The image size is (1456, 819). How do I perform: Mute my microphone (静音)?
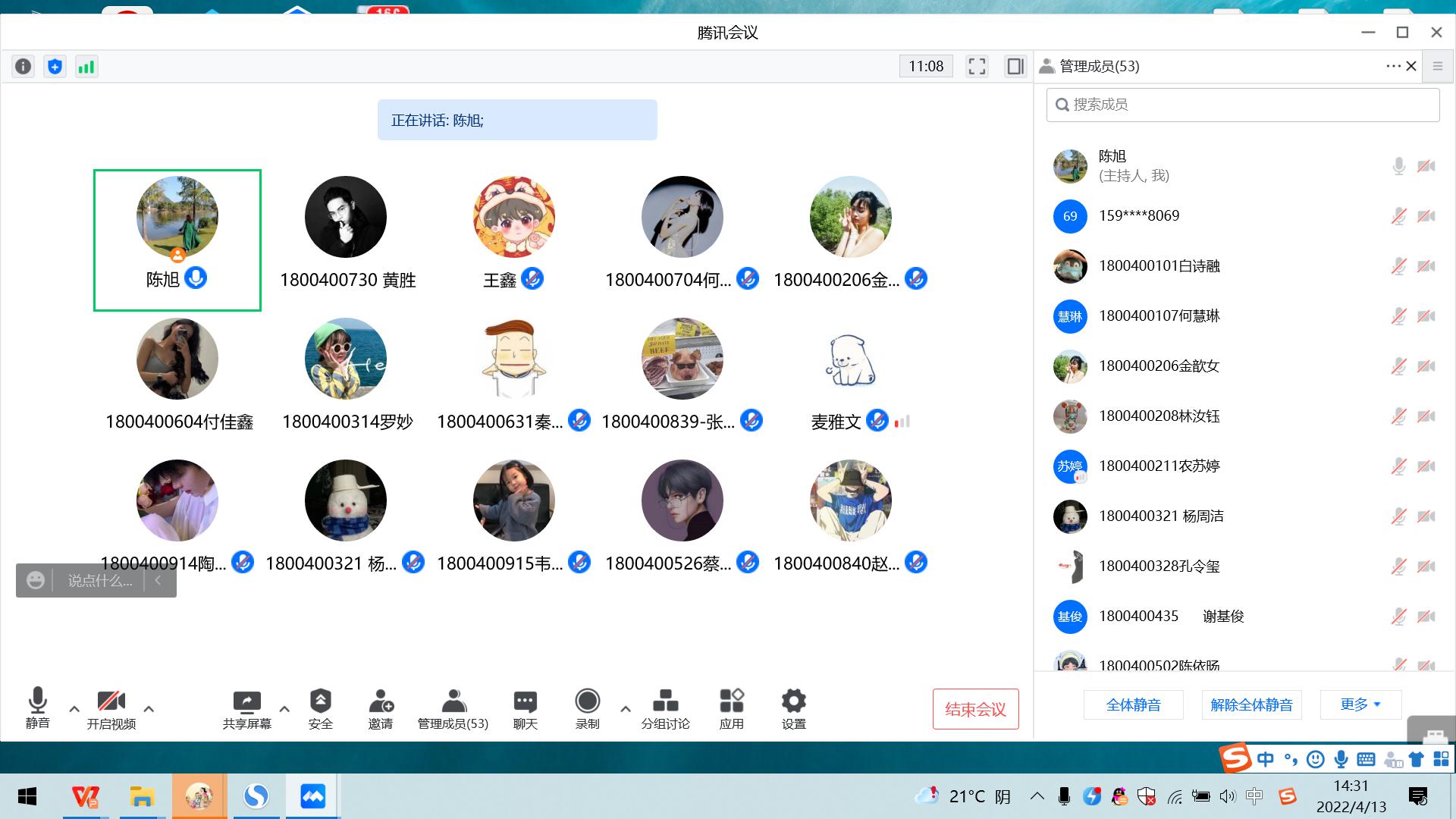(x=37, y=709)
